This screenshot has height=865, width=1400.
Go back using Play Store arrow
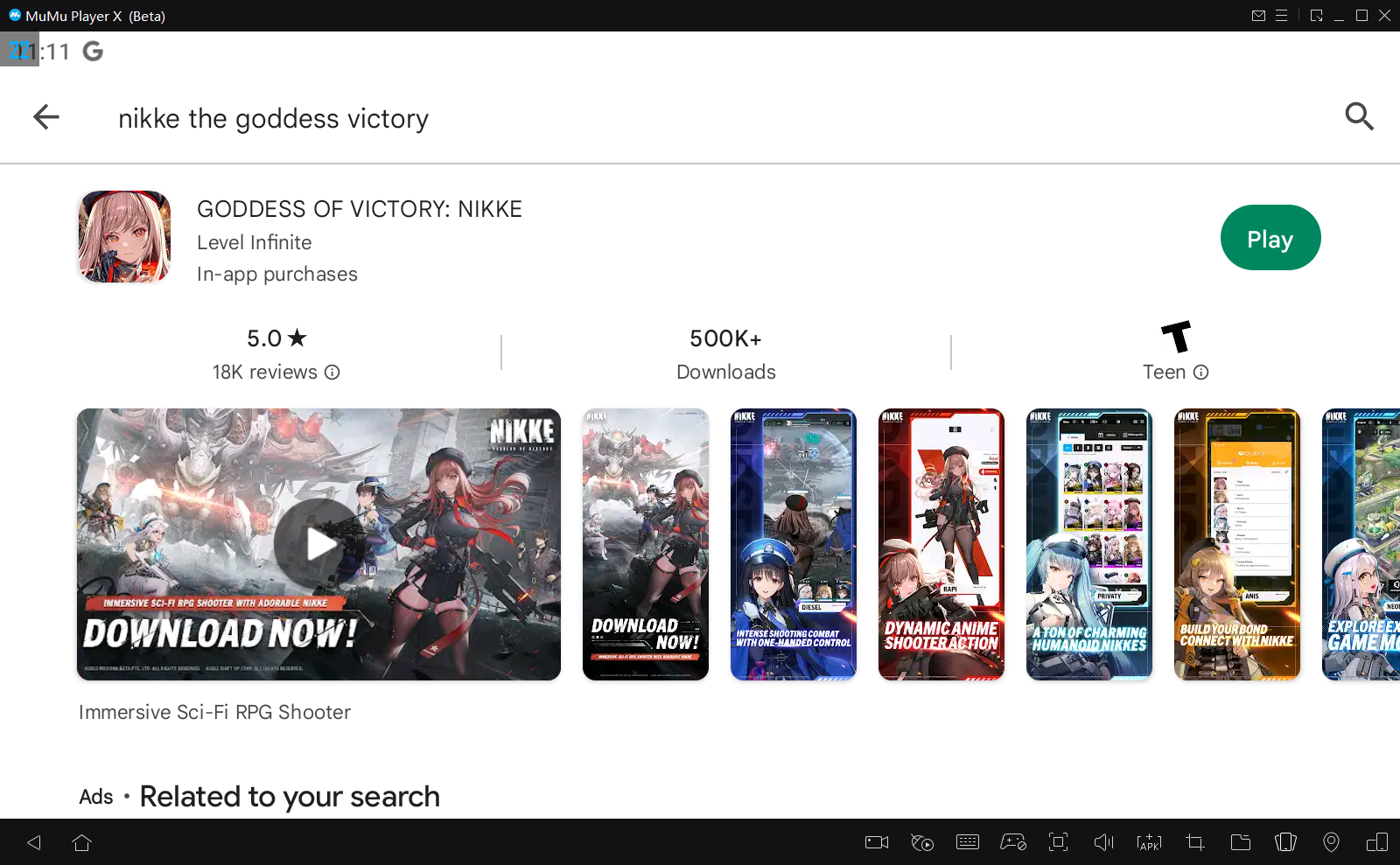click(46, 117)
